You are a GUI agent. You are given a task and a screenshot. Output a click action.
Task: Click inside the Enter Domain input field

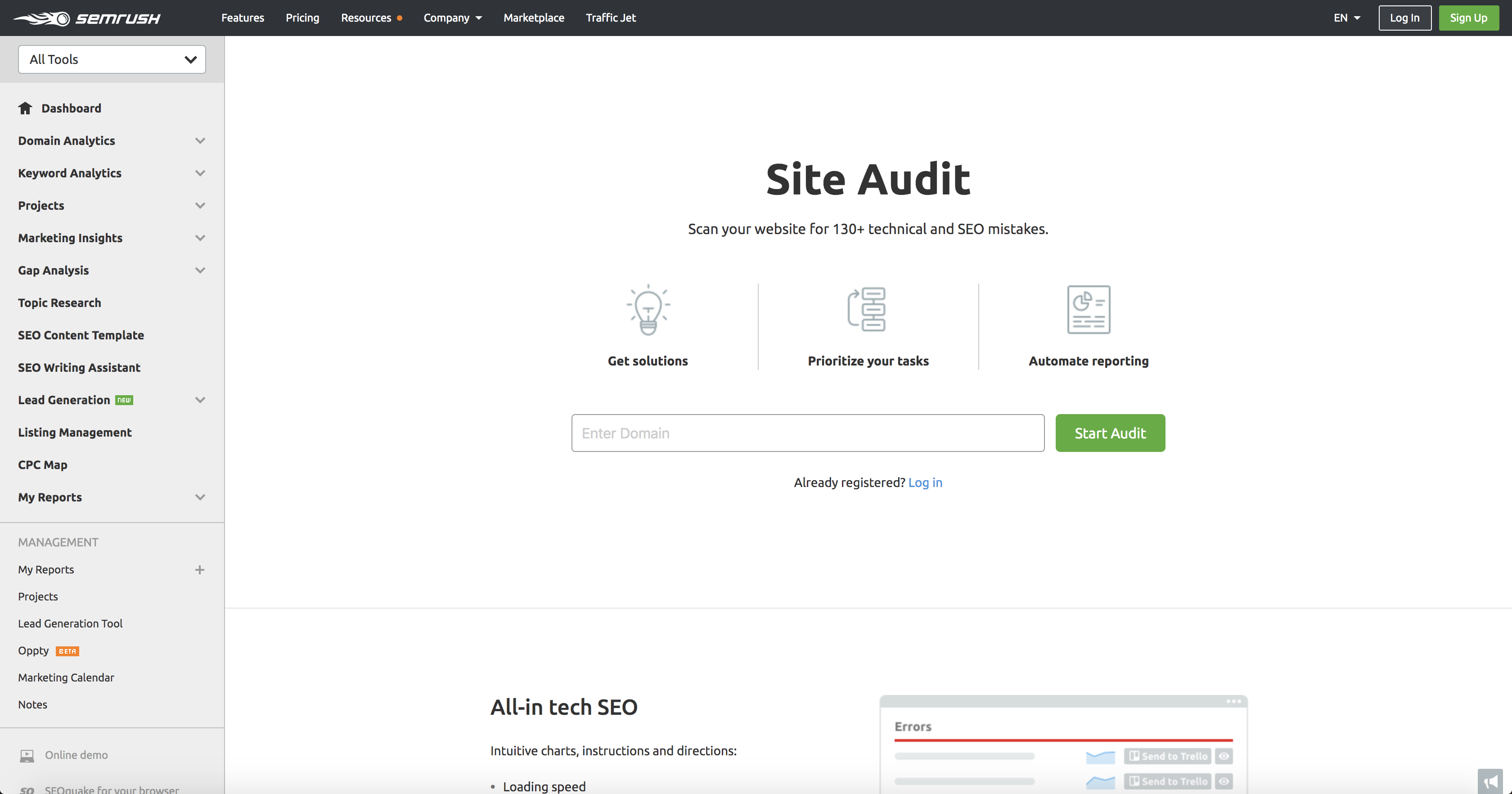[808, 433]
